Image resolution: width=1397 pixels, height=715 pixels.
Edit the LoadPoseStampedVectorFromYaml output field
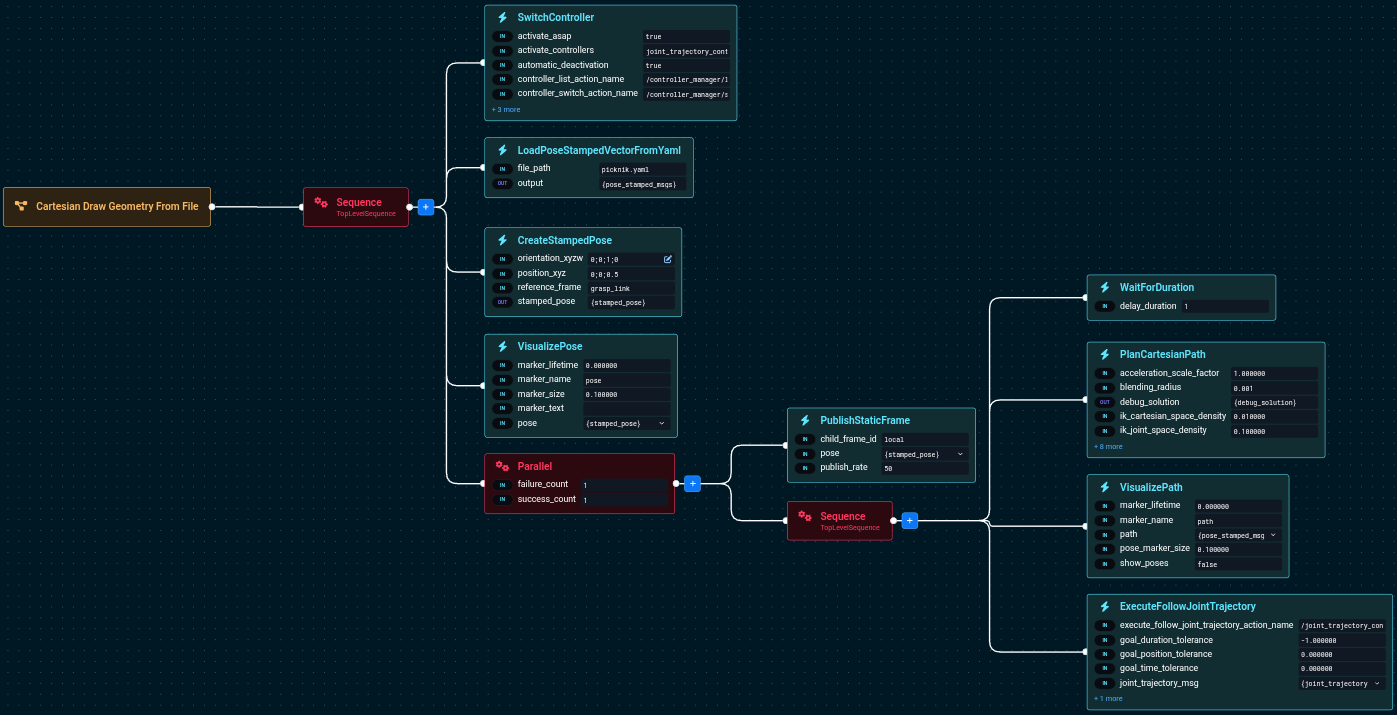[643, 184]
